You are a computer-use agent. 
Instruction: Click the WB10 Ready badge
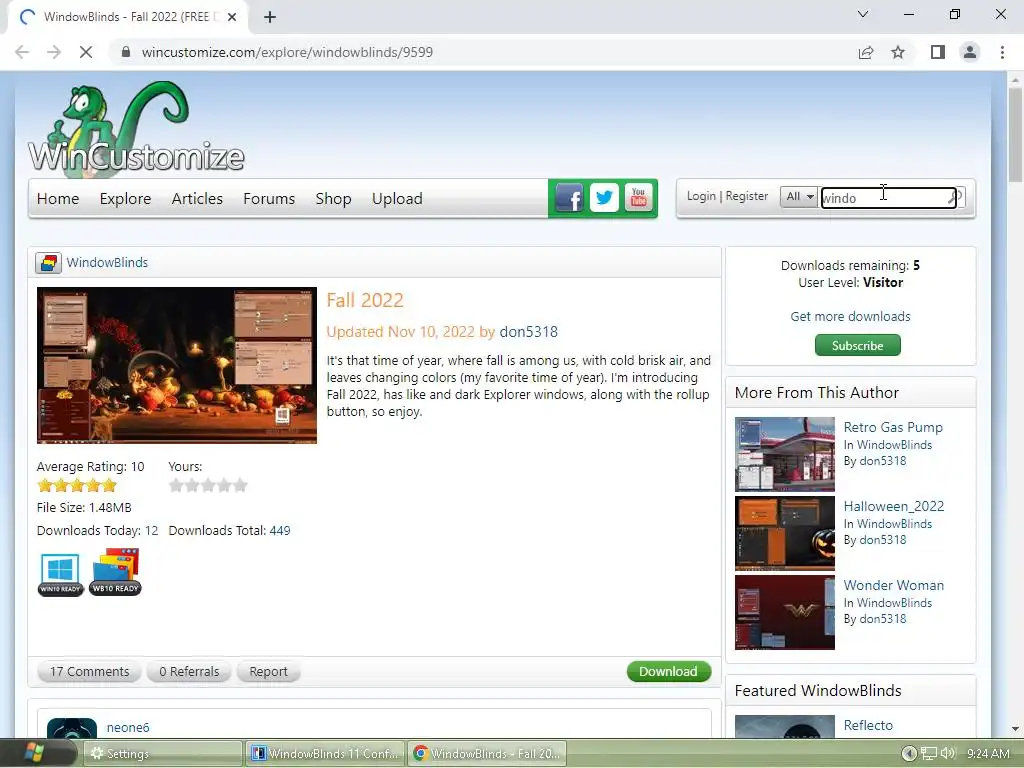pos(116,572)
